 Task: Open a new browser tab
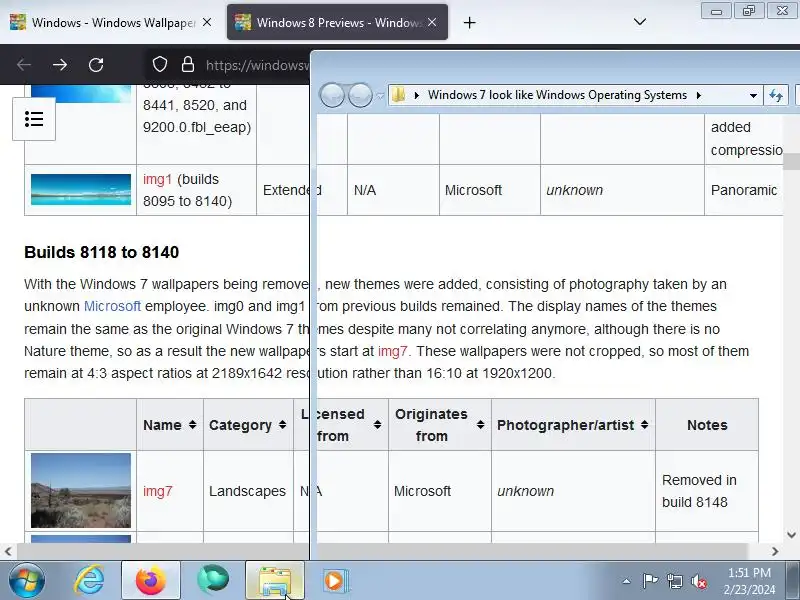click(x=469, y=22)
